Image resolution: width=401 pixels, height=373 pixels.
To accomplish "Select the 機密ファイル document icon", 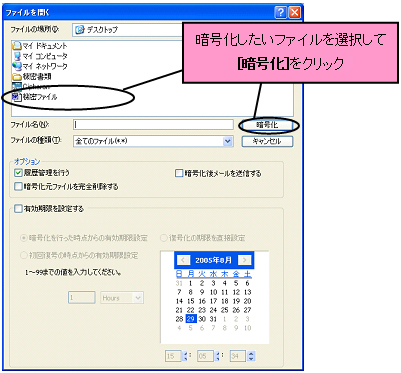I will coord(16,97).
